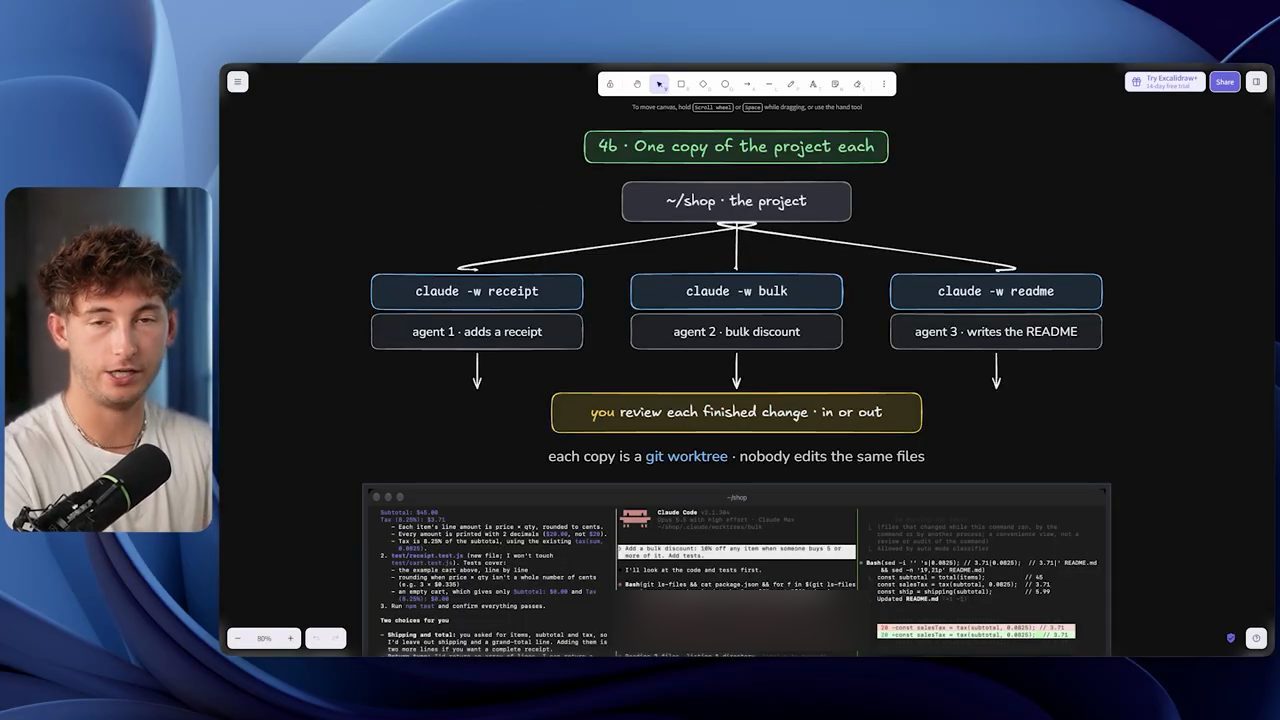Open the more tools menu
Image resolution: width=1280 pixels, height=720 pixels.
[x=883, y=84]
